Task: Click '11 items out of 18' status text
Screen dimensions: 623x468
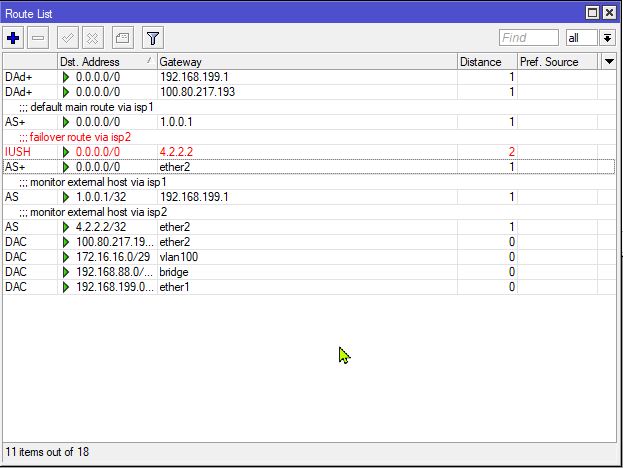Action: point(47,452)
